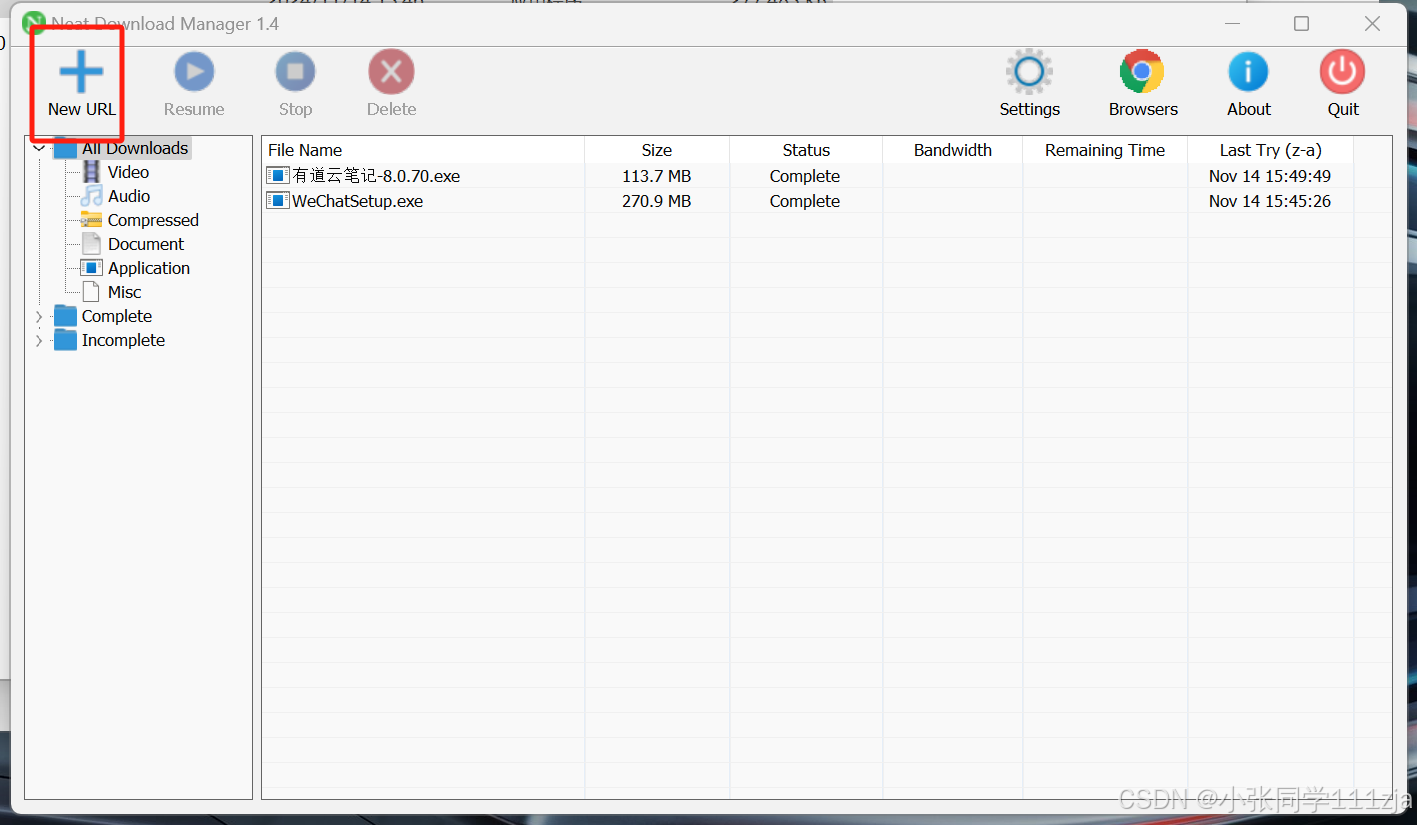Click Complete status of WeChatSetup row

tap(805, 201)
